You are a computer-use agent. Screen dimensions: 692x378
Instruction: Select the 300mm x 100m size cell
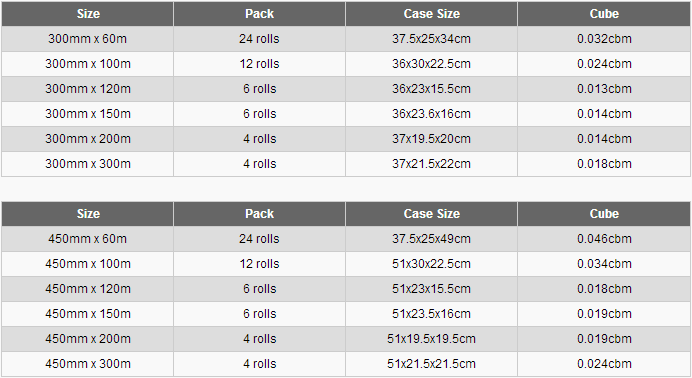[87, 64]
